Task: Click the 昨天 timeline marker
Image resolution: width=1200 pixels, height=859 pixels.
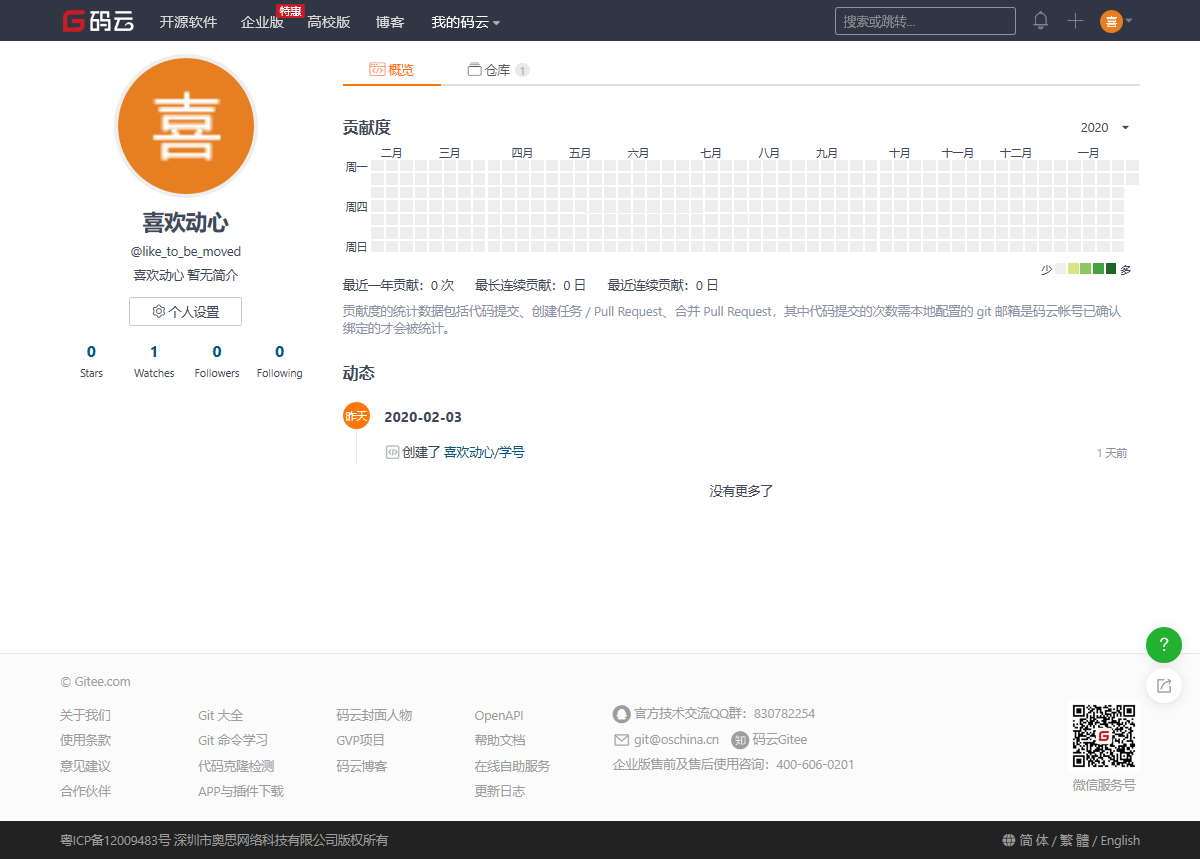Action: pos(356,416)
